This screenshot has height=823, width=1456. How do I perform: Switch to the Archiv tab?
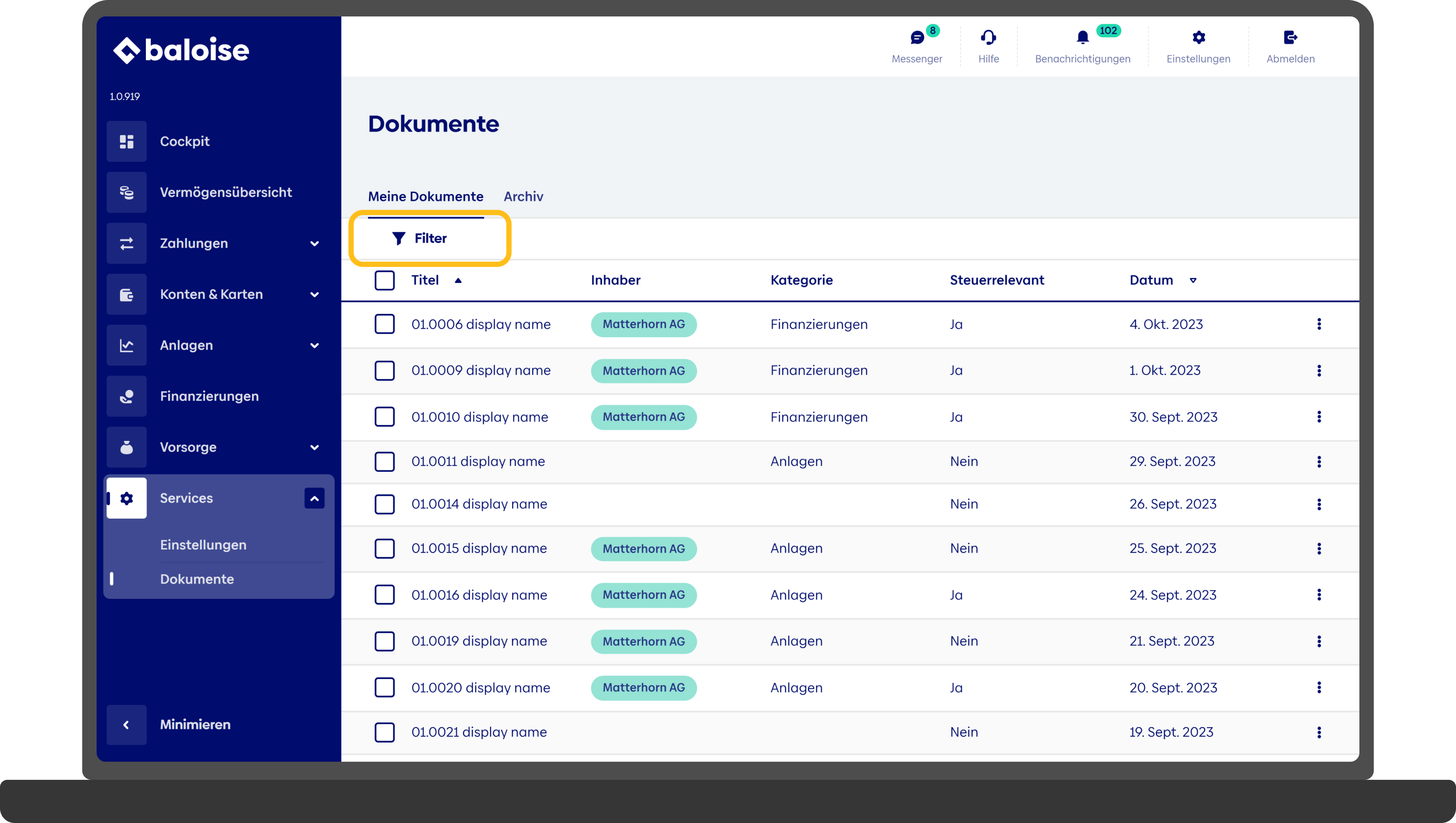coord(523,196)
